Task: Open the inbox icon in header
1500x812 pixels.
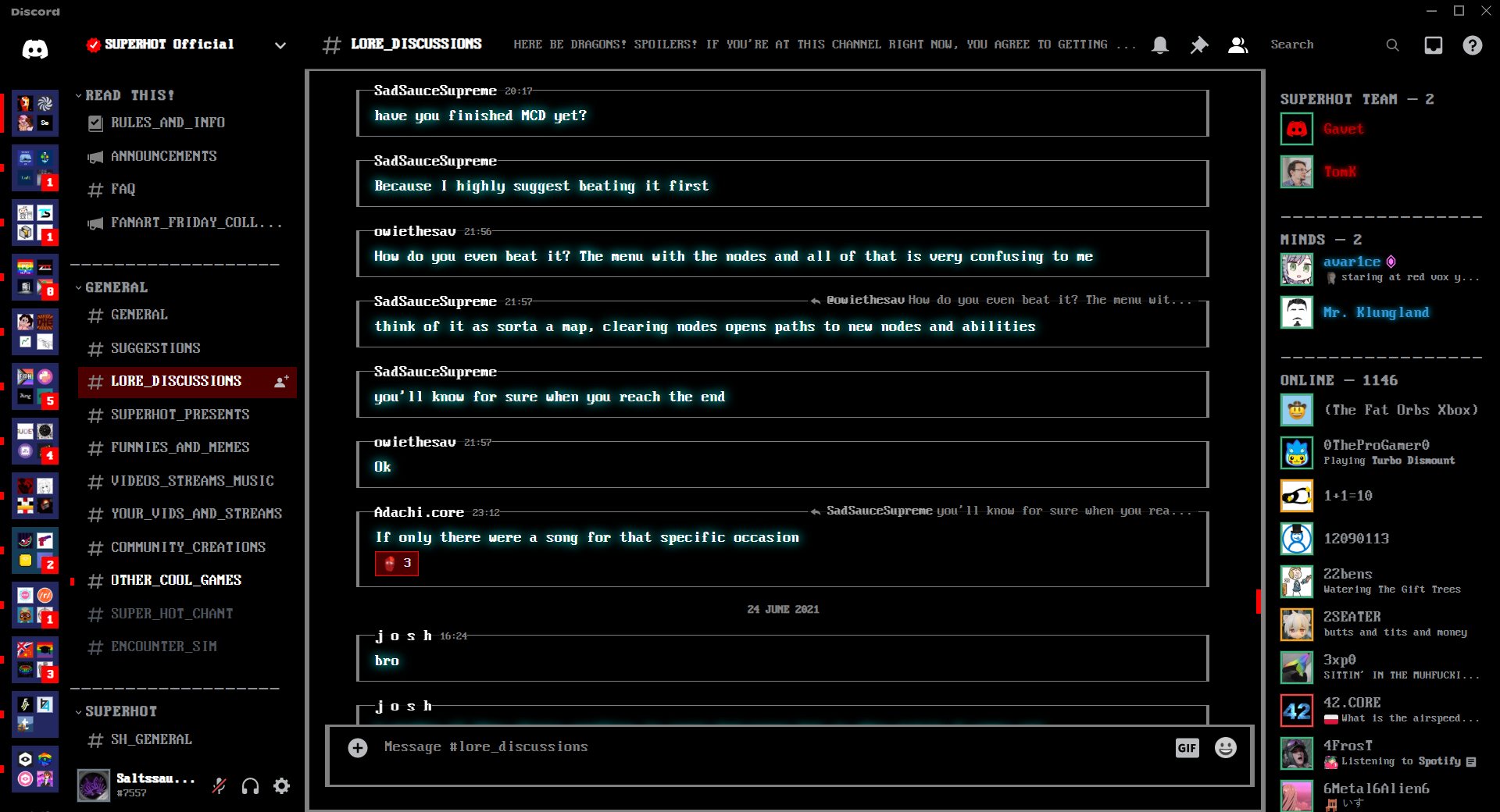Action: (x=1433, y=45)
